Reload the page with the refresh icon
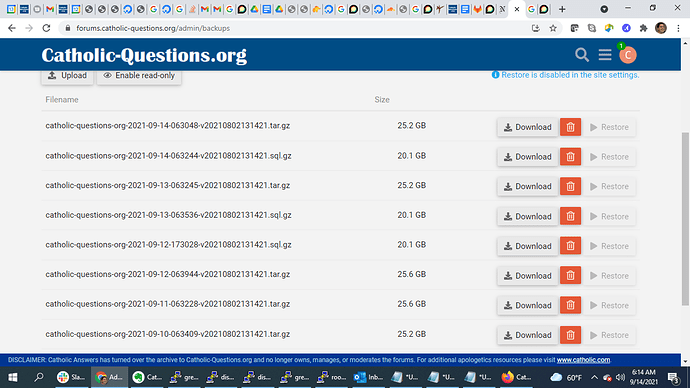This screenshot has height=388, width=690. (46, 28)
